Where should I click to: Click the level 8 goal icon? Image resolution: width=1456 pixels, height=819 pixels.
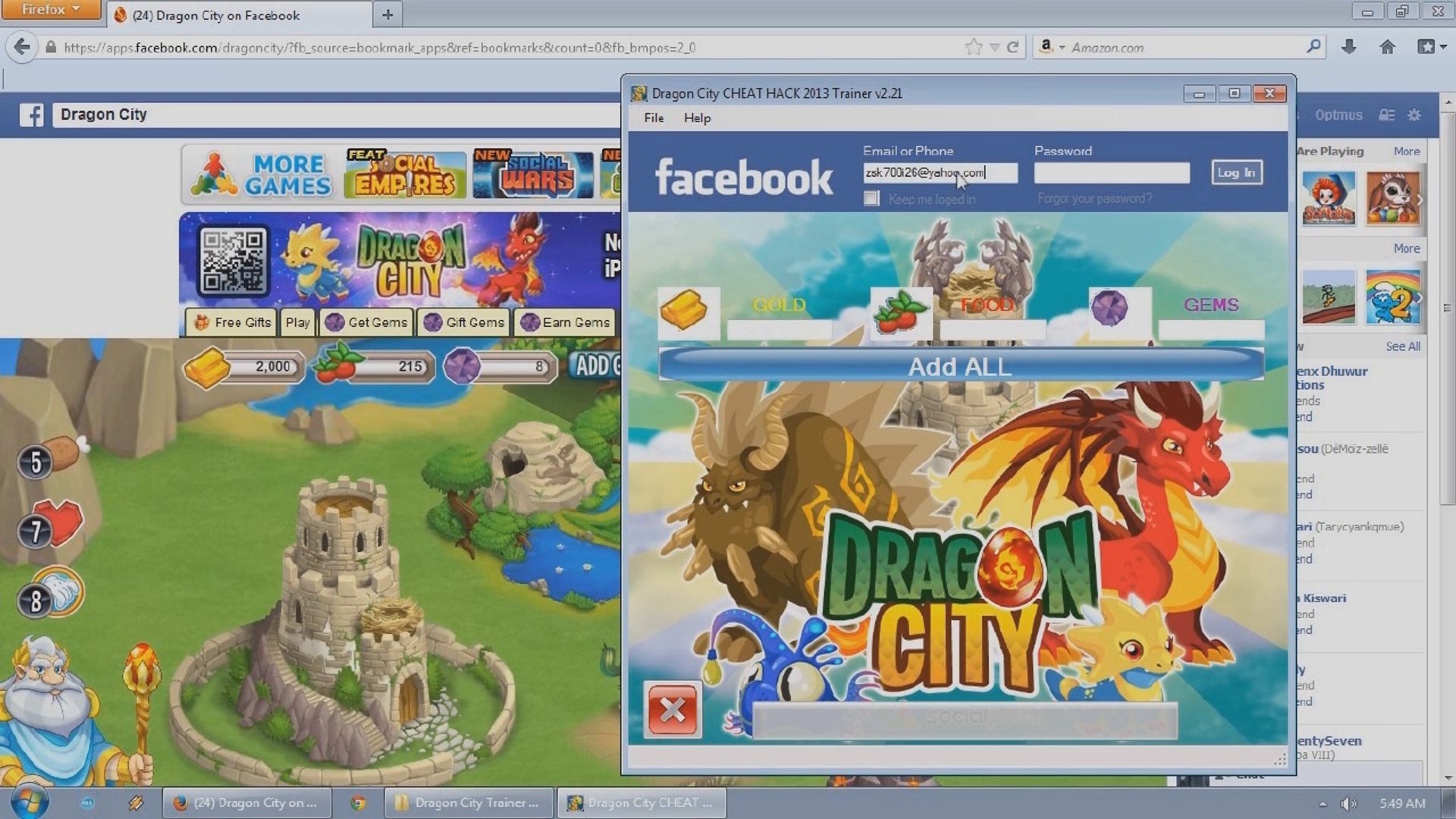coord(52,594)
